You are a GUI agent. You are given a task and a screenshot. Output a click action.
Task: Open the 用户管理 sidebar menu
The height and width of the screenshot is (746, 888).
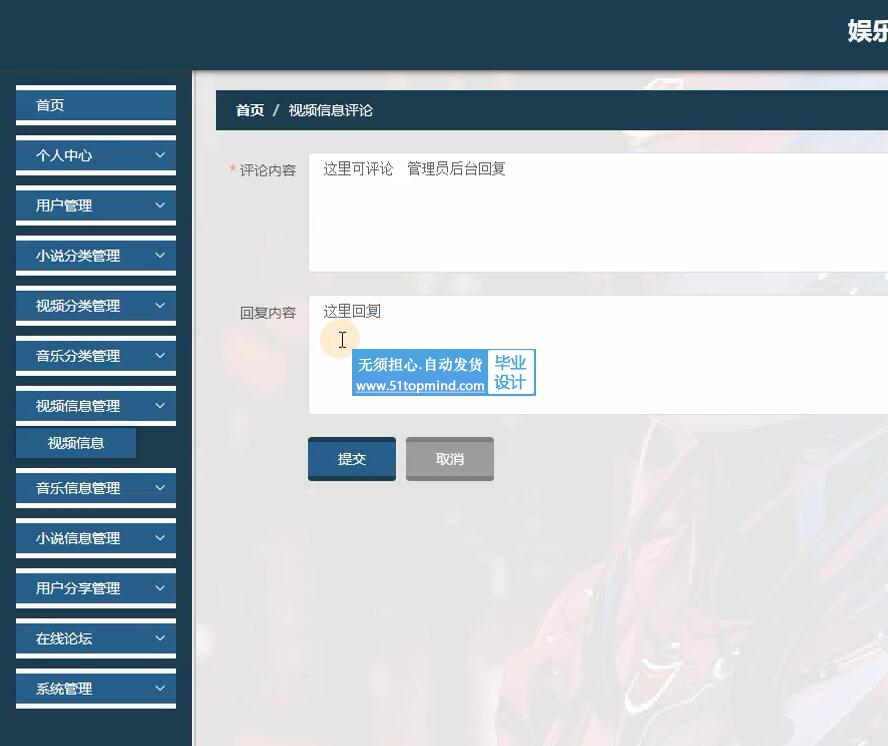pyautogui.click(x=96, y=206)
